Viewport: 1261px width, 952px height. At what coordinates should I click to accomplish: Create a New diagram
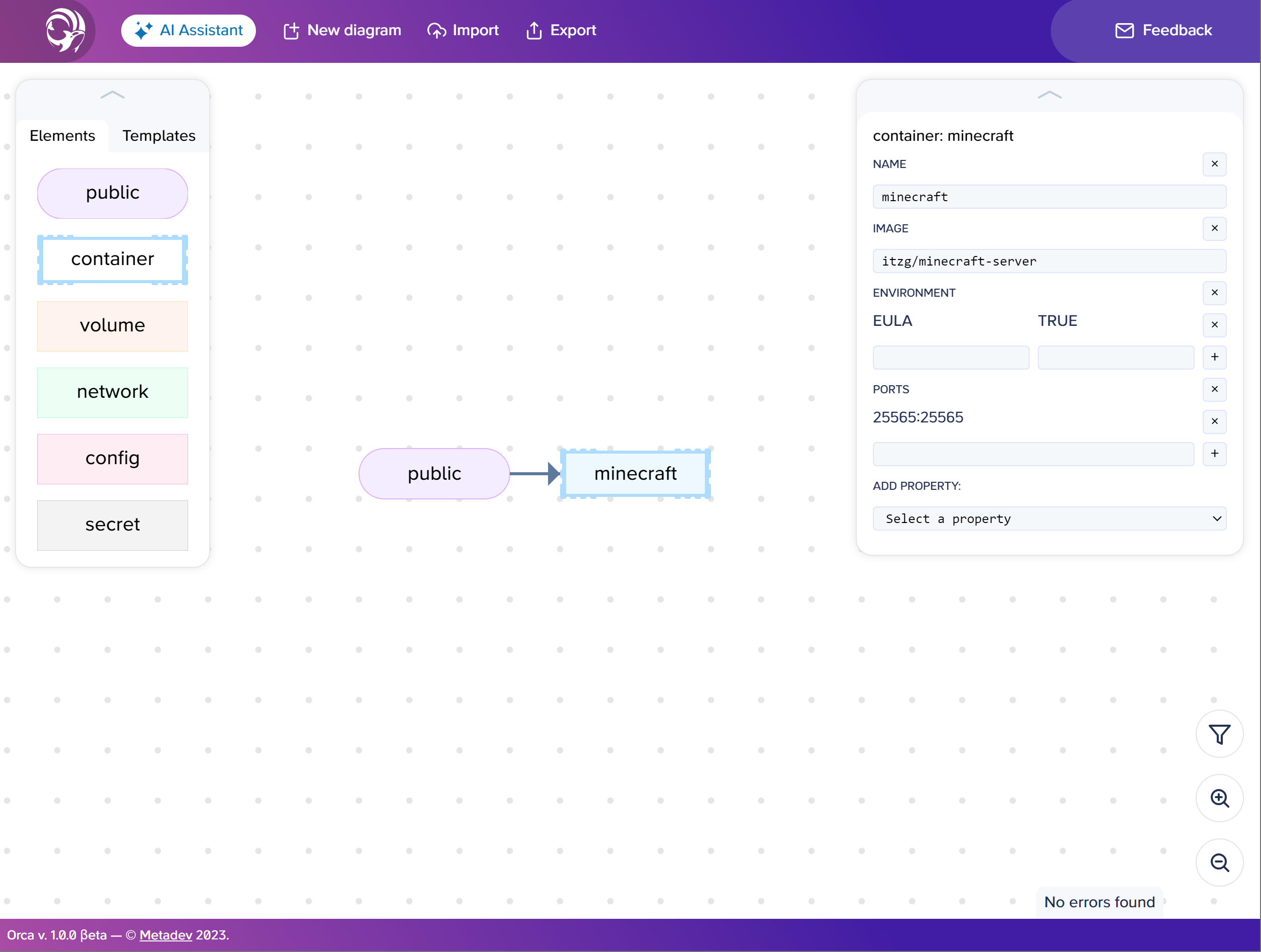coord(342,30)
